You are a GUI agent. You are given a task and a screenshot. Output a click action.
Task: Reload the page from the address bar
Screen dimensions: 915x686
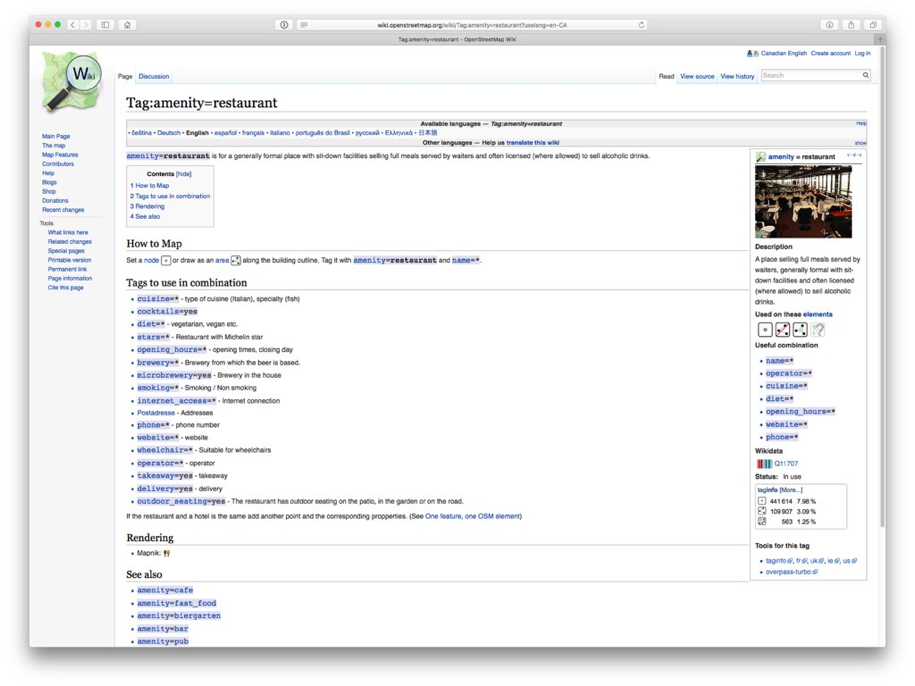pyautogui.click(x=641, y=25)
